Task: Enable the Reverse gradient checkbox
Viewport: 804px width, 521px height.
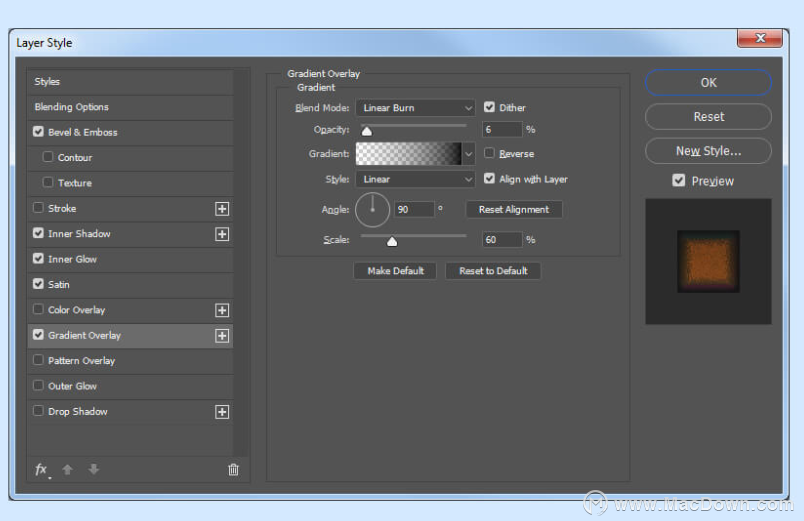Action: tap(489, 153)
